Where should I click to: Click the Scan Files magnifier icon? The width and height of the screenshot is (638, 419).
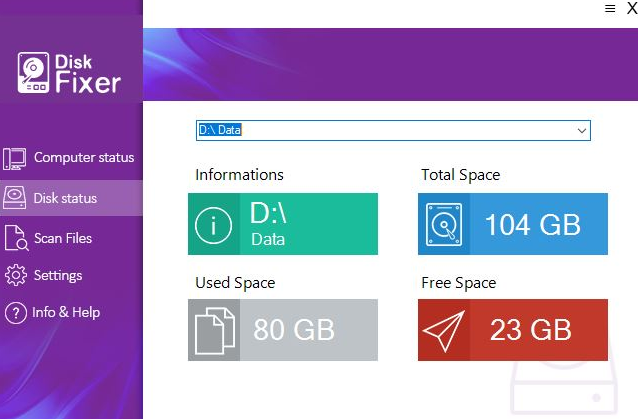[x=16, y=238]
